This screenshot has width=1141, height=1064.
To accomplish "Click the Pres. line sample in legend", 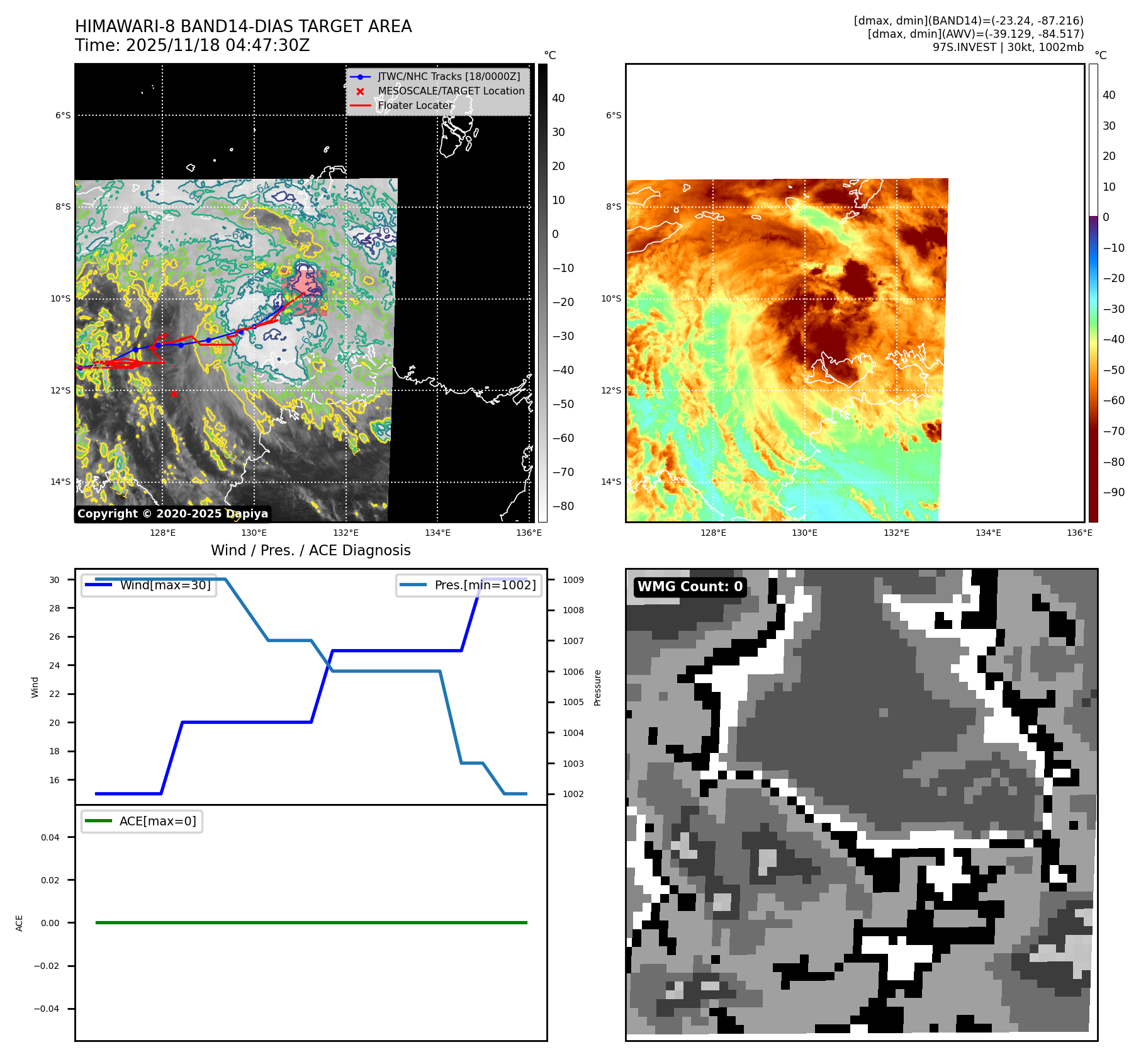I will (x=413, y=585).
